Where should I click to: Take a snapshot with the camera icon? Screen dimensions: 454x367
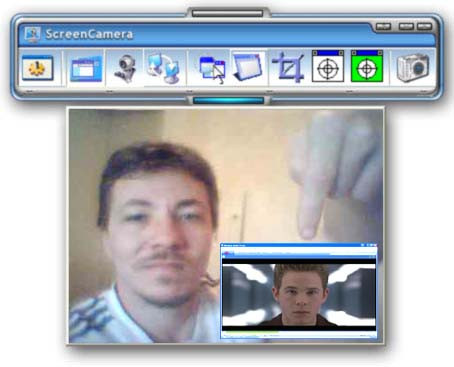(413, 68)
